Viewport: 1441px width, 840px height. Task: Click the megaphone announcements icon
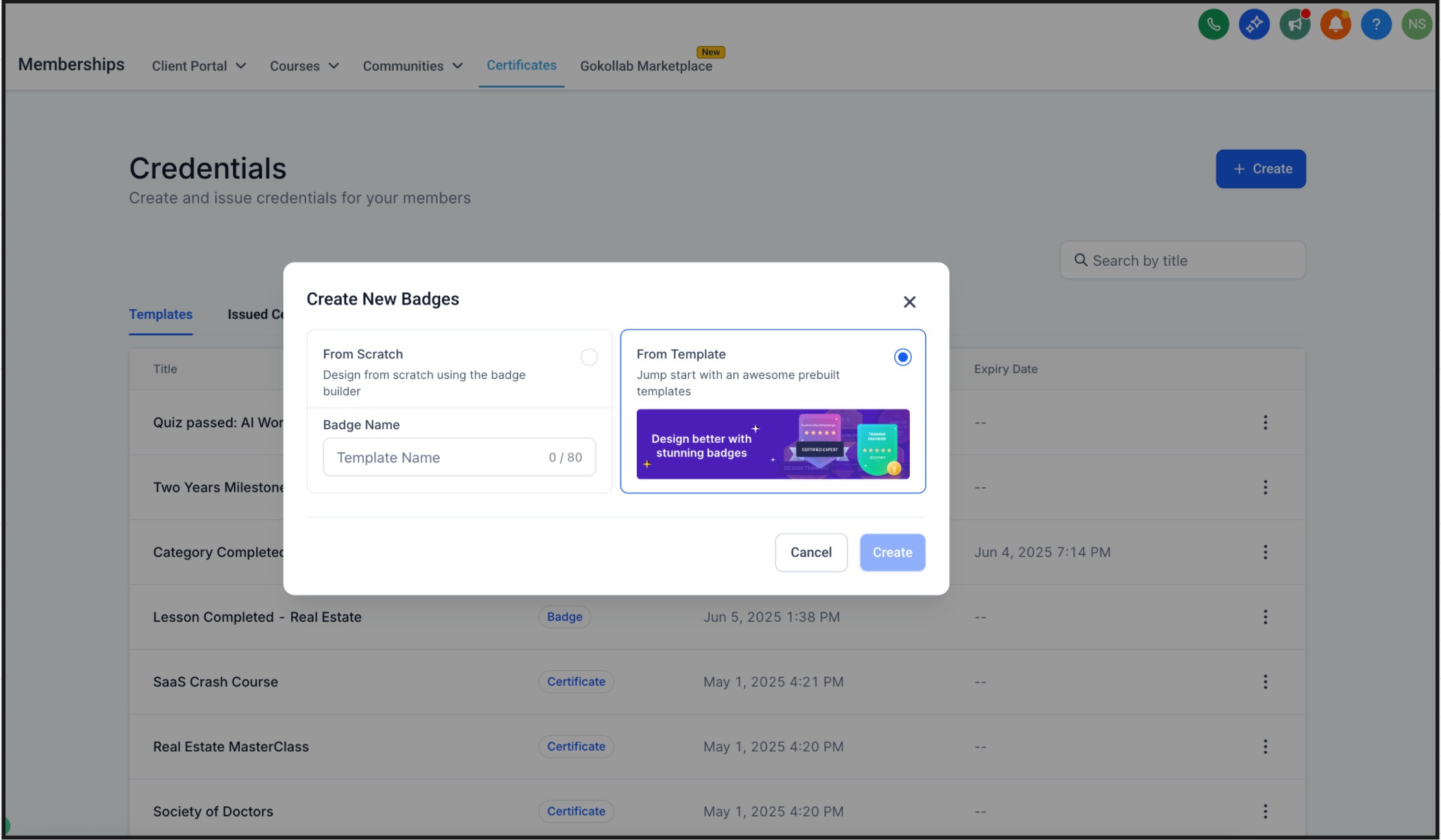(1295, 25)
